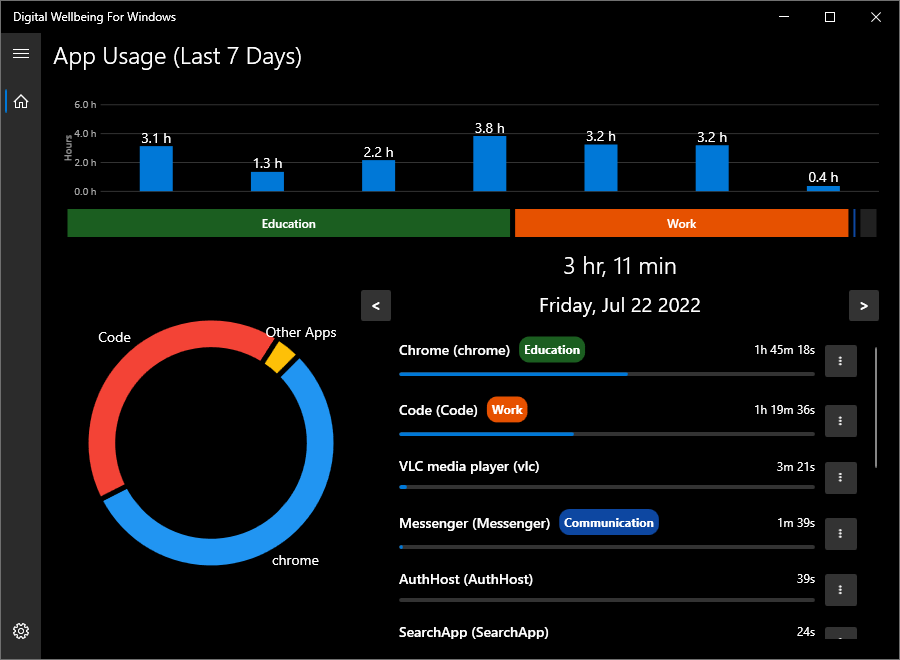Viewport: 900px width, 660px height.
Task: Open more options for AuthHost
Action: 840,590
